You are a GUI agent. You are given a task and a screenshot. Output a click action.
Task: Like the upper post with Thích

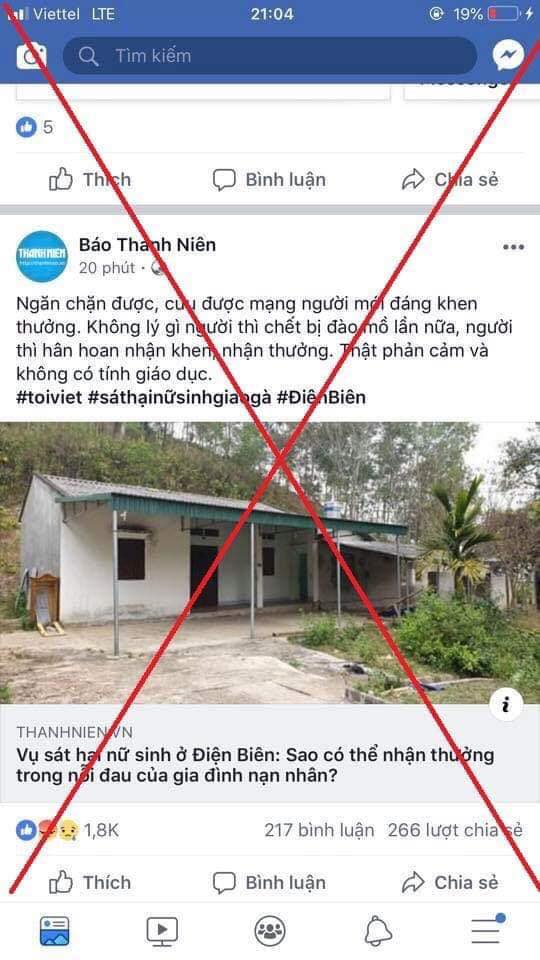pyautogui.click(x=89, y=180)
